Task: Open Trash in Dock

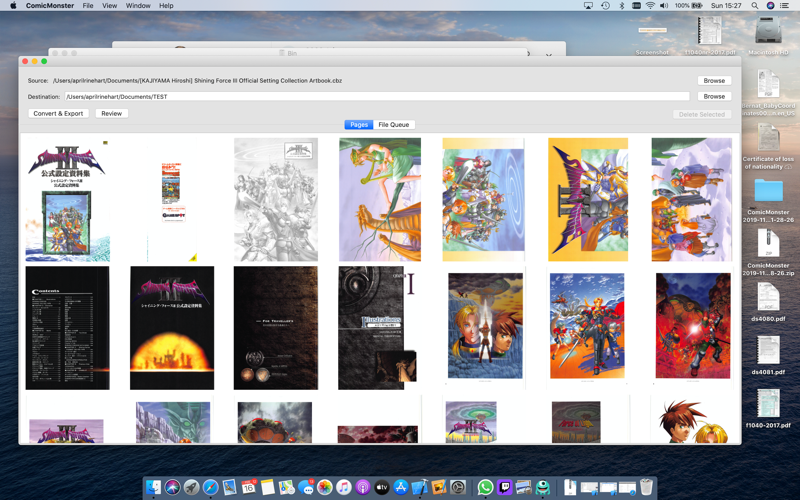Action: [x=646, y=487]
